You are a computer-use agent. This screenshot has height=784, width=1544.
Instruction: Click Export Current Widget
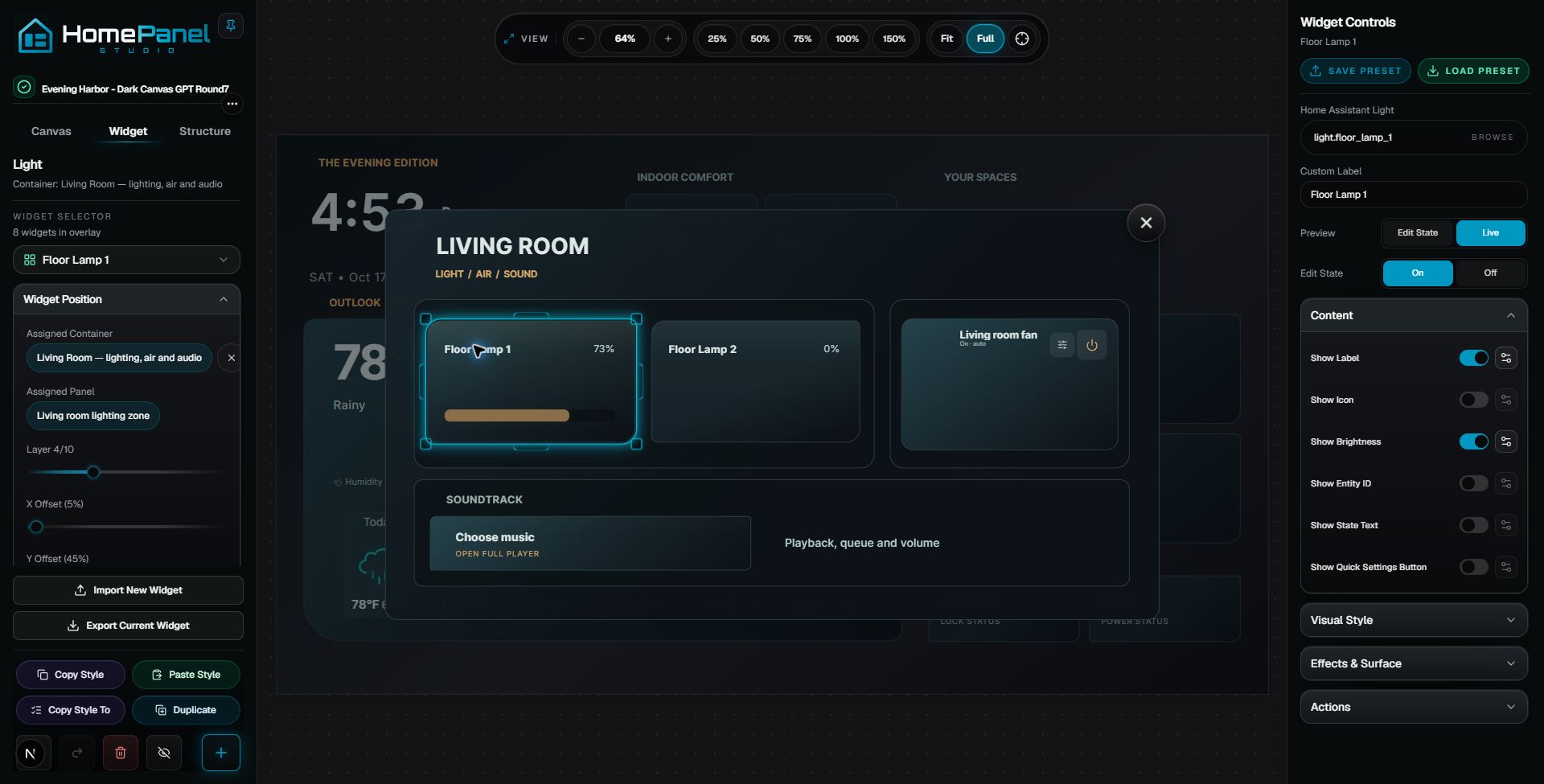pyautogui.click(x=128, y=626)
